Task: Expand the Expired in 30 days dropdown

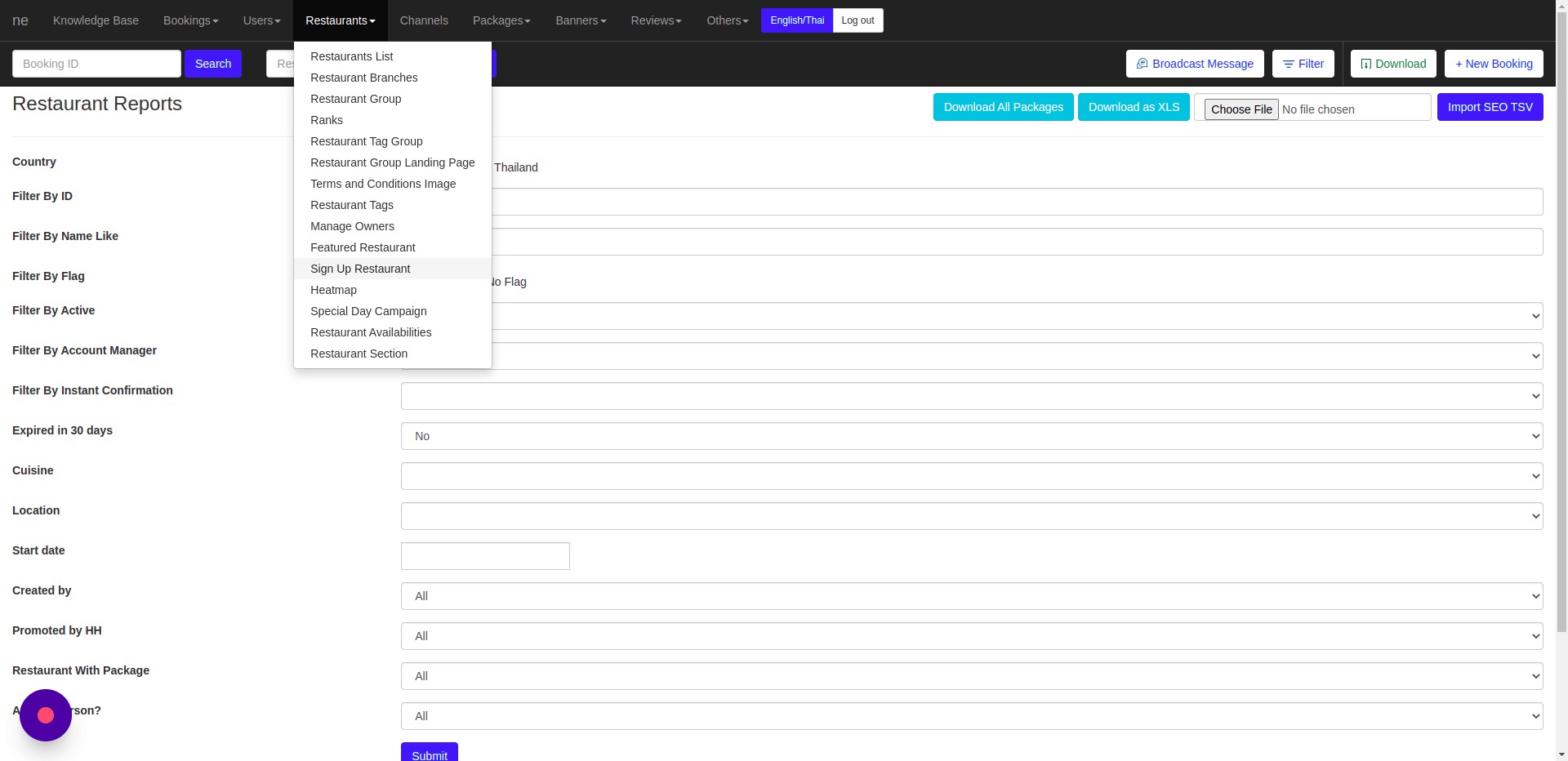Action: coord(971,436)
